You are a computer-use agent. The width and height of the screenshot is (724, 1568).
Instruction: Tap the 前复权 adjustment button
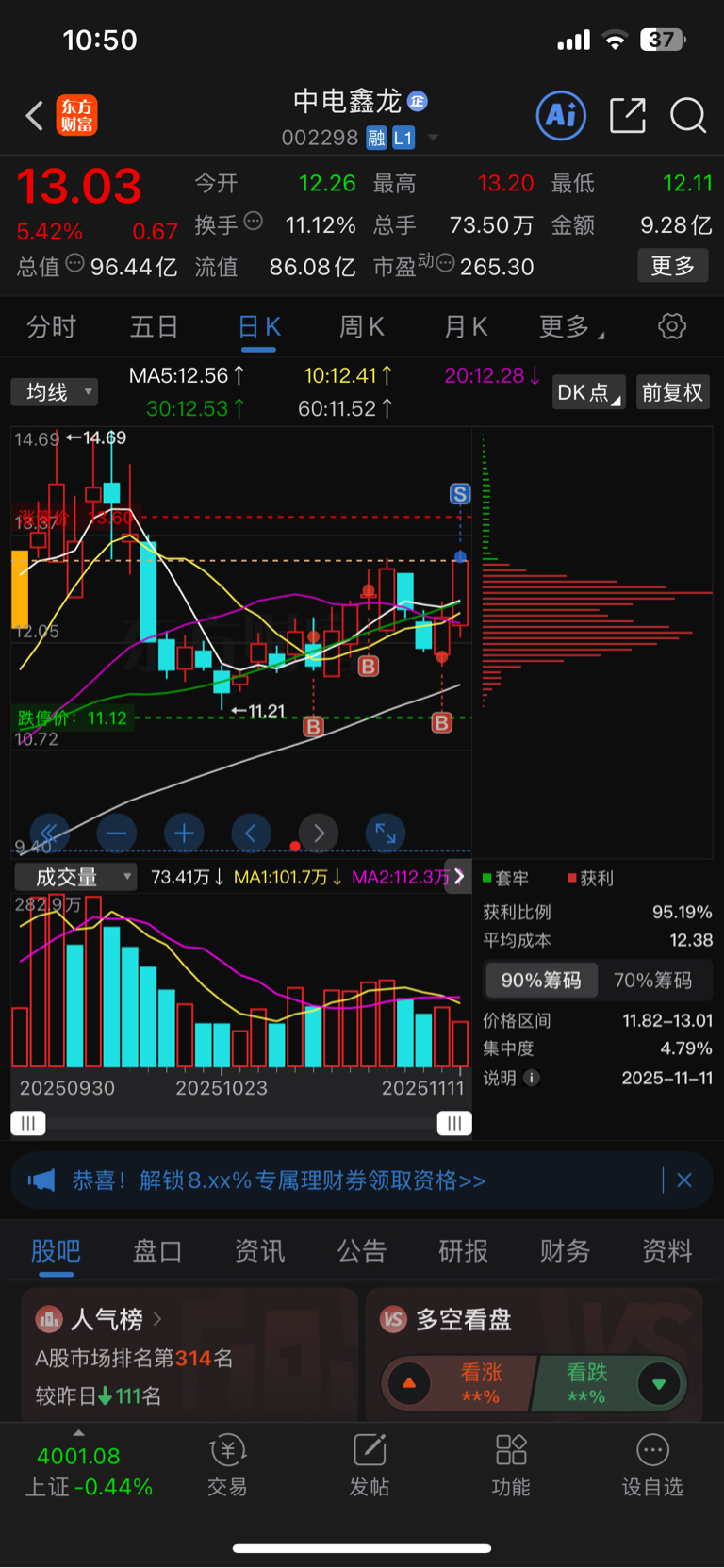coord(672,392)
